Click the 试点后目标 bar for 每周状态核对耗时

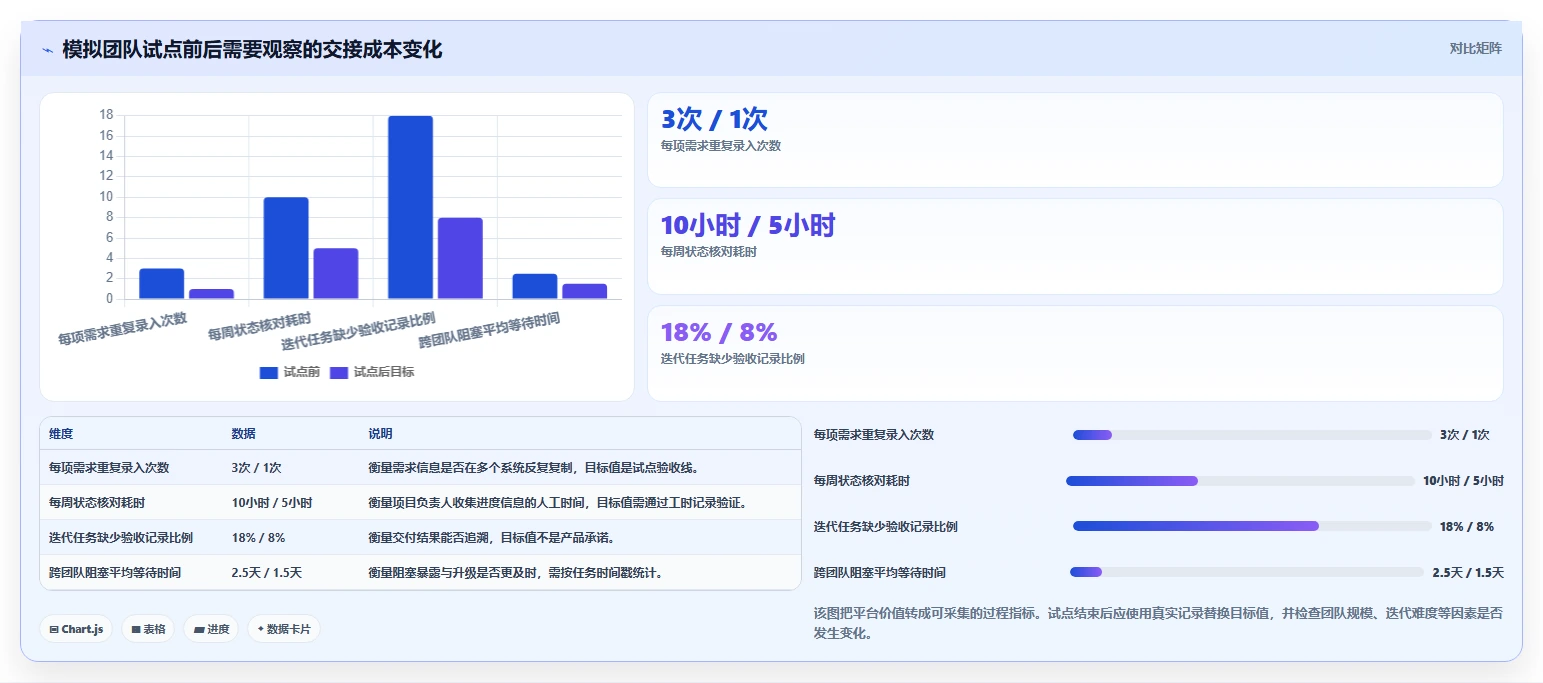click(336, 274)
